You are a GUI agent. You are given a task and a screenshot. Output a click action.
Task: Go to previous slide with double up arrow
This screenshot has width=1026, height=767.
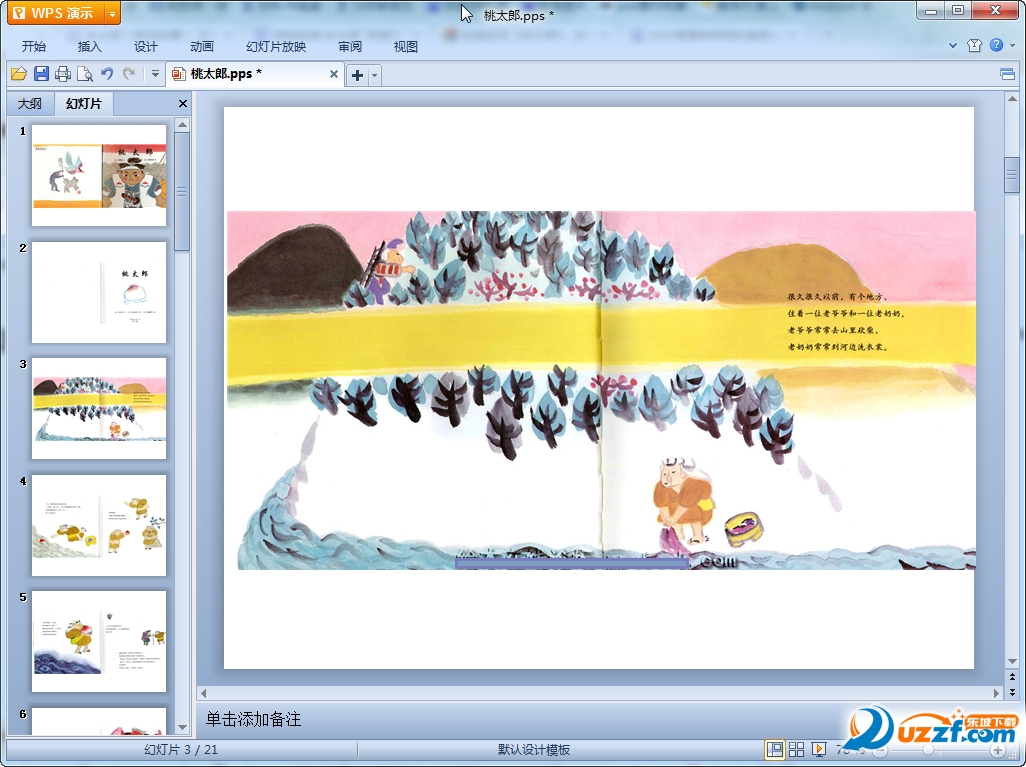pyautogui.click(x=1012, y=677)
